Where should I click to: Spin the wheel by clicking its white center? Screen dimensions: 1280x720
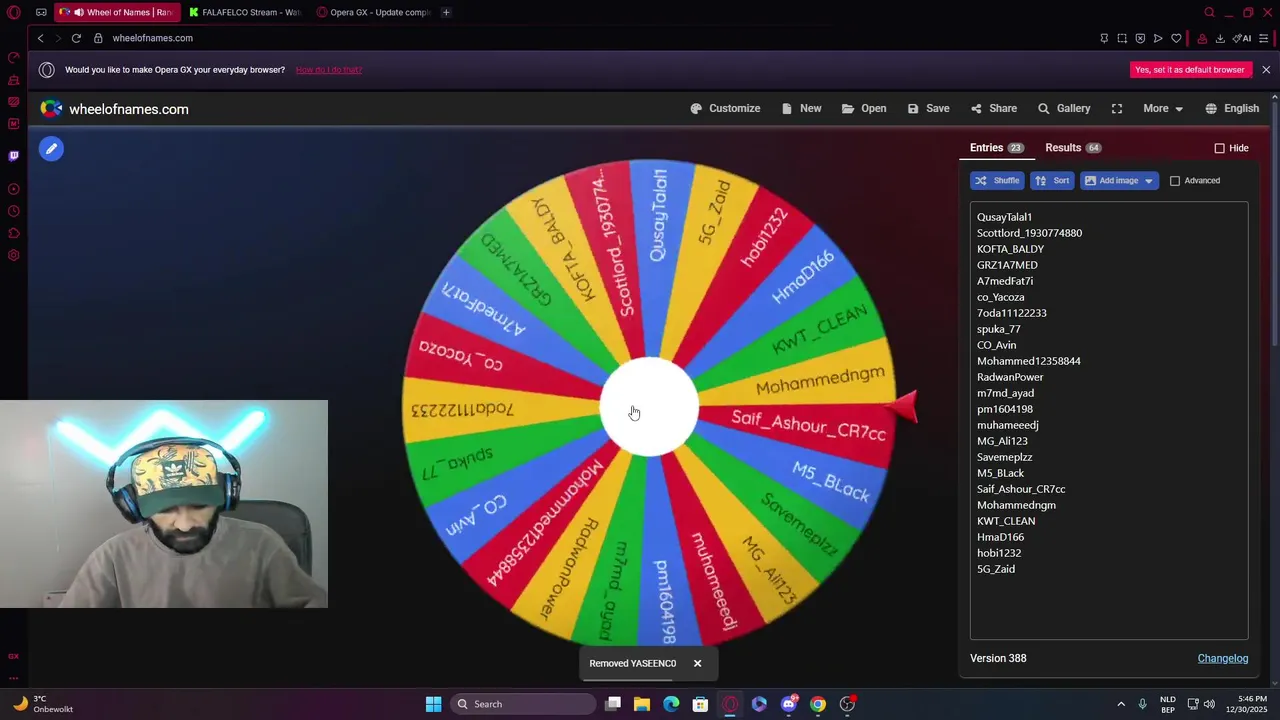click(x=649, y=408)
